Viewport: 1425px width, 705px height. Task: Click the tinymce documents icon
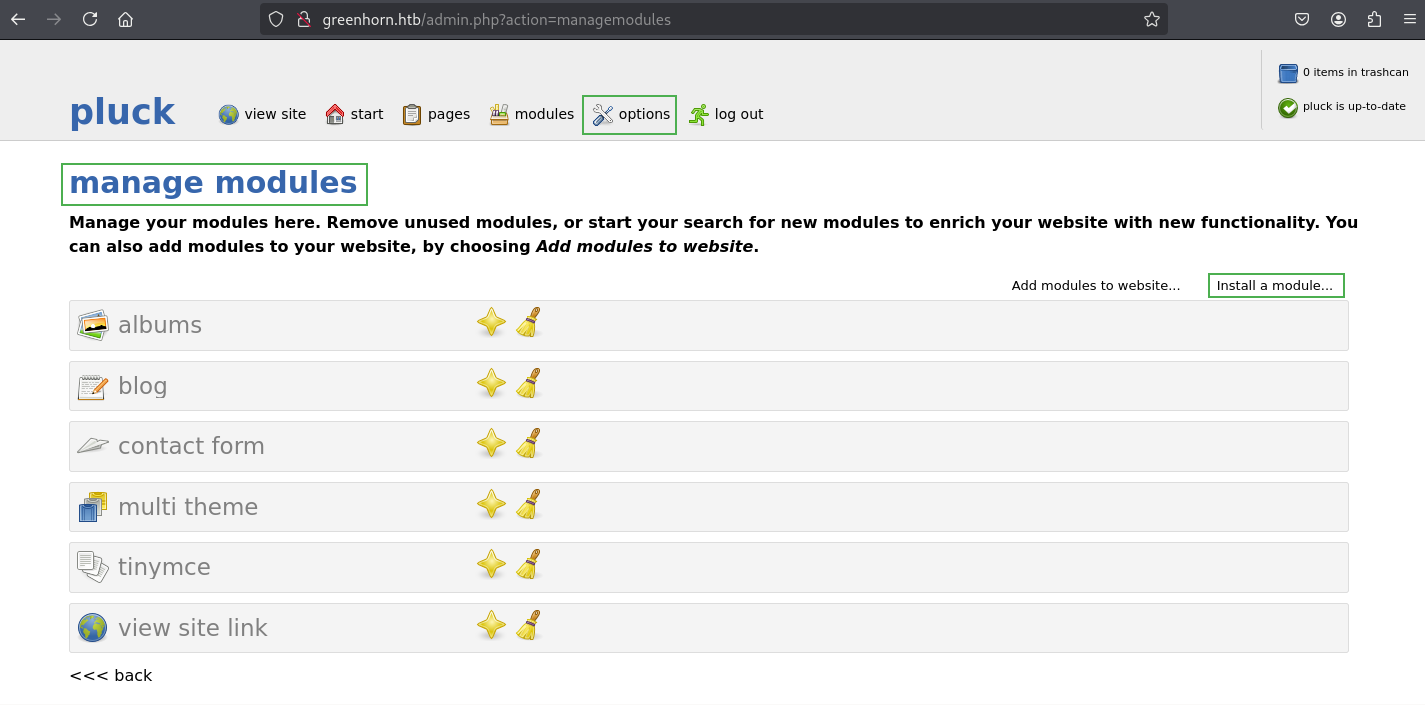pyautogui.click(x=93, y=567)
